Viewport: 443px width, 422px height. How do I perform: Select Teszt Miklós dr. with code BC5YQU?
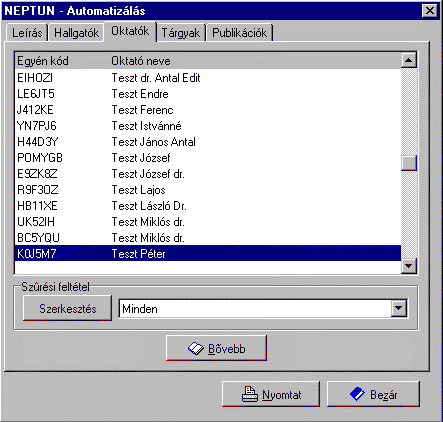[x=208, y=238]
